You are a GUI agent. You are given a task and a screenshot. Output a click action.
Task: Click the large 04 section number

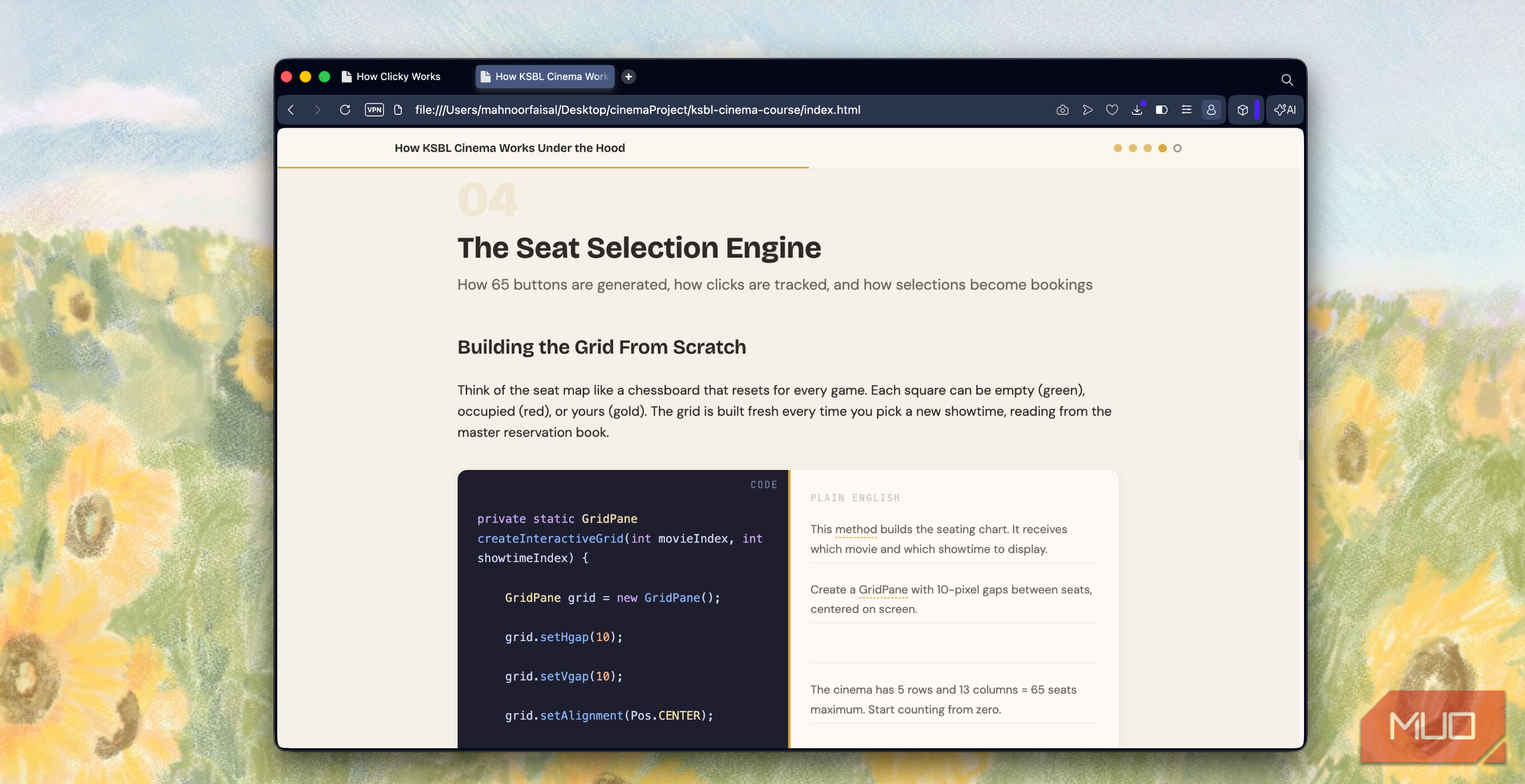click(x=488, y=200)
